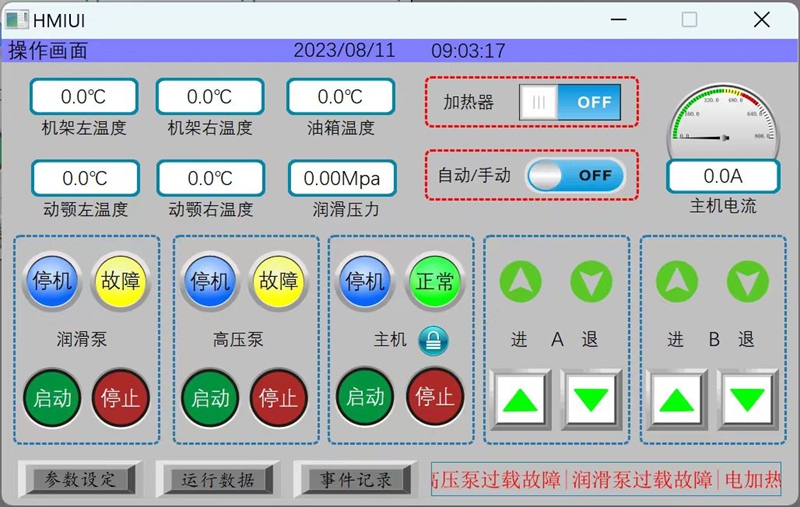Toggle the 加热器 heater switch
The width and height of the screenshot is (800, 507).
pos(570,102)
